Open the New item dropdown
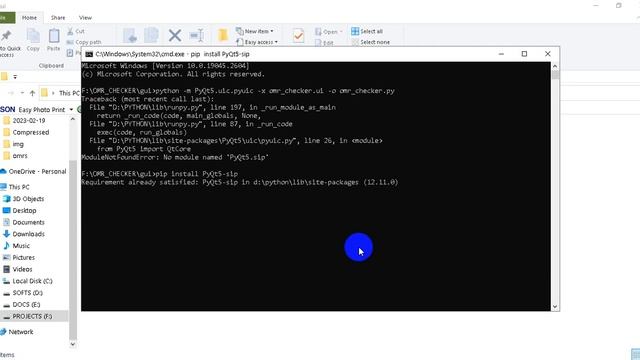The image size is (640, 360). (255, 31)
